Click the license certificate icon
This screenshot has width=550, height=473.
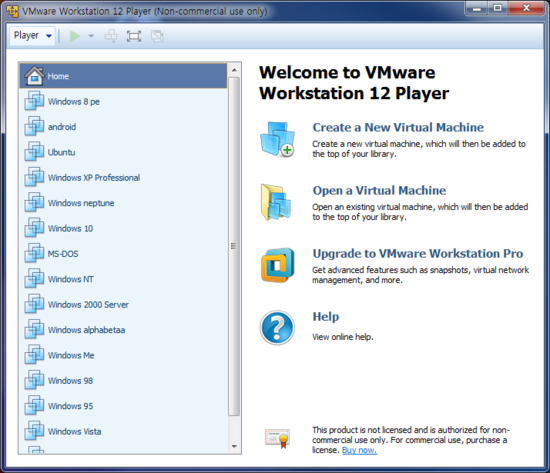(277, 438)
